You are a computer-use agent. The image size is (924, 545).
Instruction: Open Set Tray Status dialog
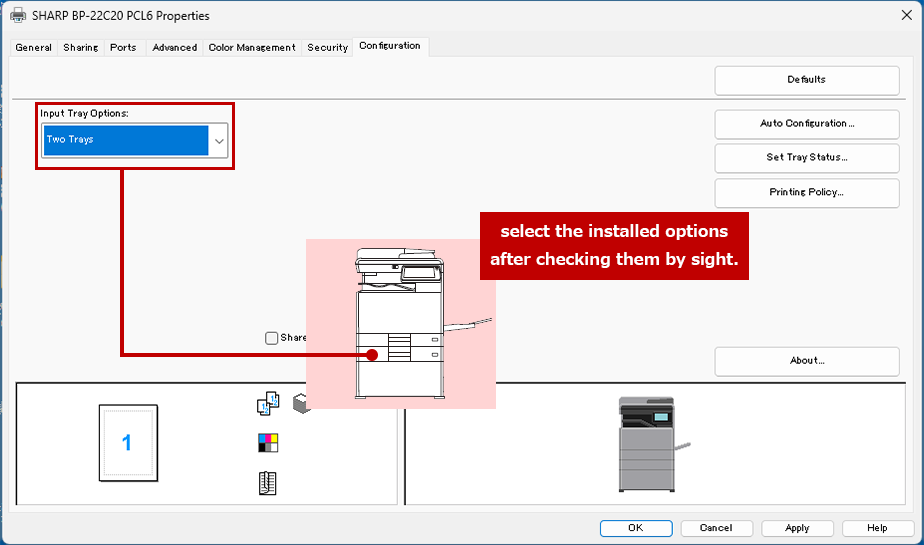pyautogui.click(x=807, y=158)
